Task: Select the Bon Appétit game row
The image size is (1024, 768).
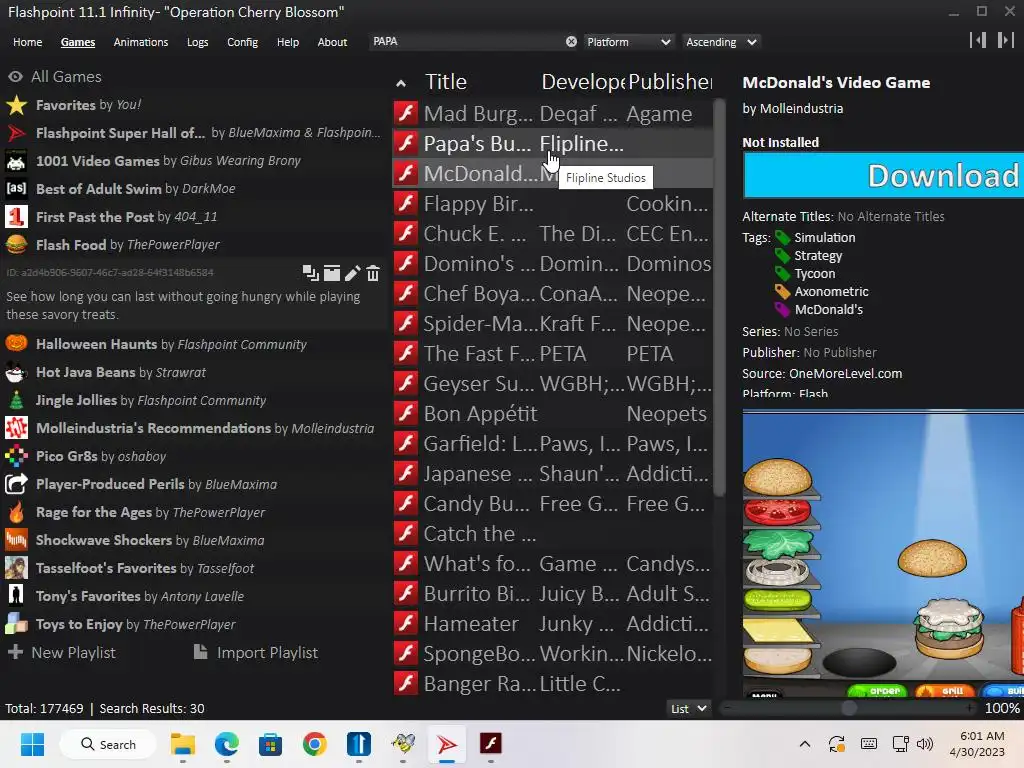Action: point(552,414)
